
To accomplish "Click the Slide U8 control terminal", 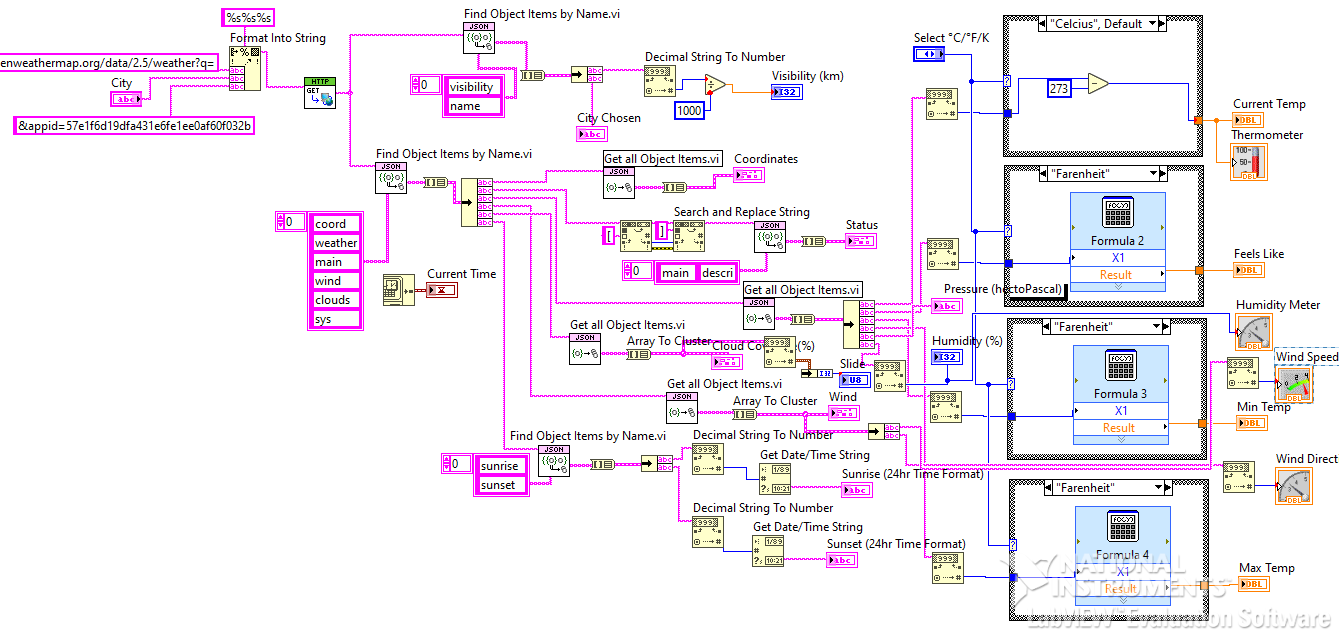I will (854, 380).
